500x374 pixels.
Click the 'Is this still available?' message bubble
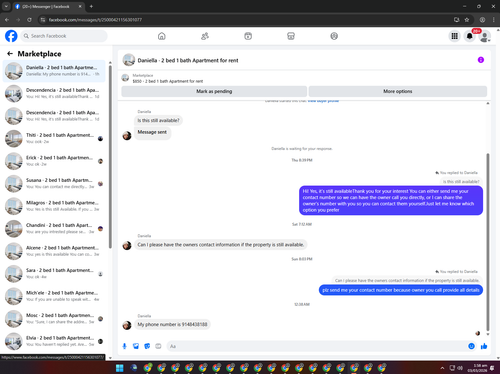pyautogui.click(x=158, y=120)
